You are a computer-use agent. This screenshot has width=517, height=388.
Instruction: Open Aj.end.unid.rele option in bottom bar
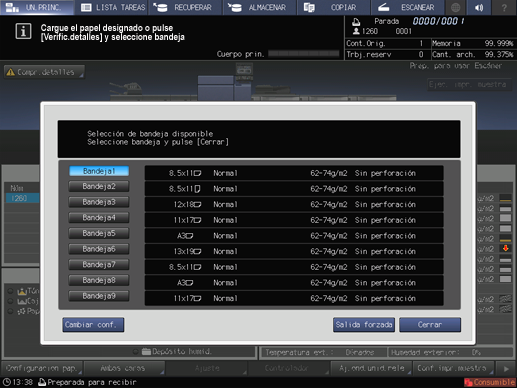point(371,368)
